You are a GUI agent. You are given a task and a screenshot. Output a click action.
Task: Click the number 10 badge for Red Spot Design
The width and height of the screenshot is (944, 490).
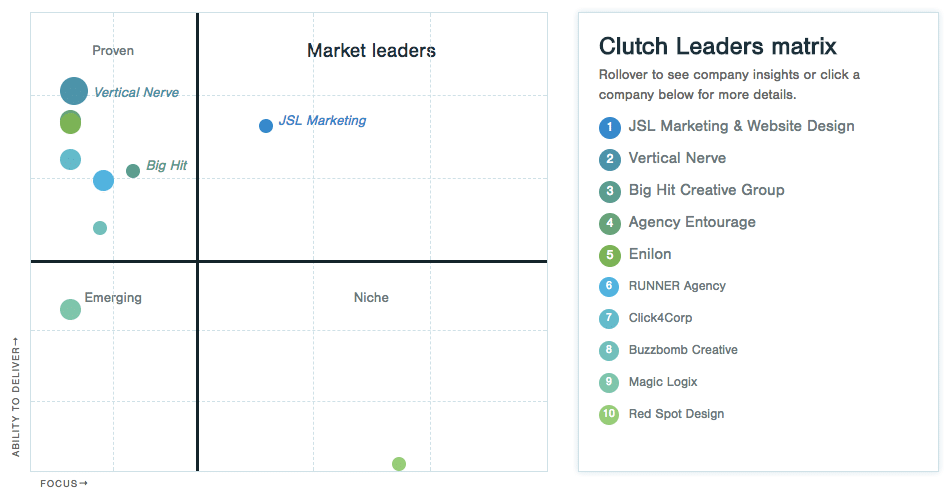[609, 415]
